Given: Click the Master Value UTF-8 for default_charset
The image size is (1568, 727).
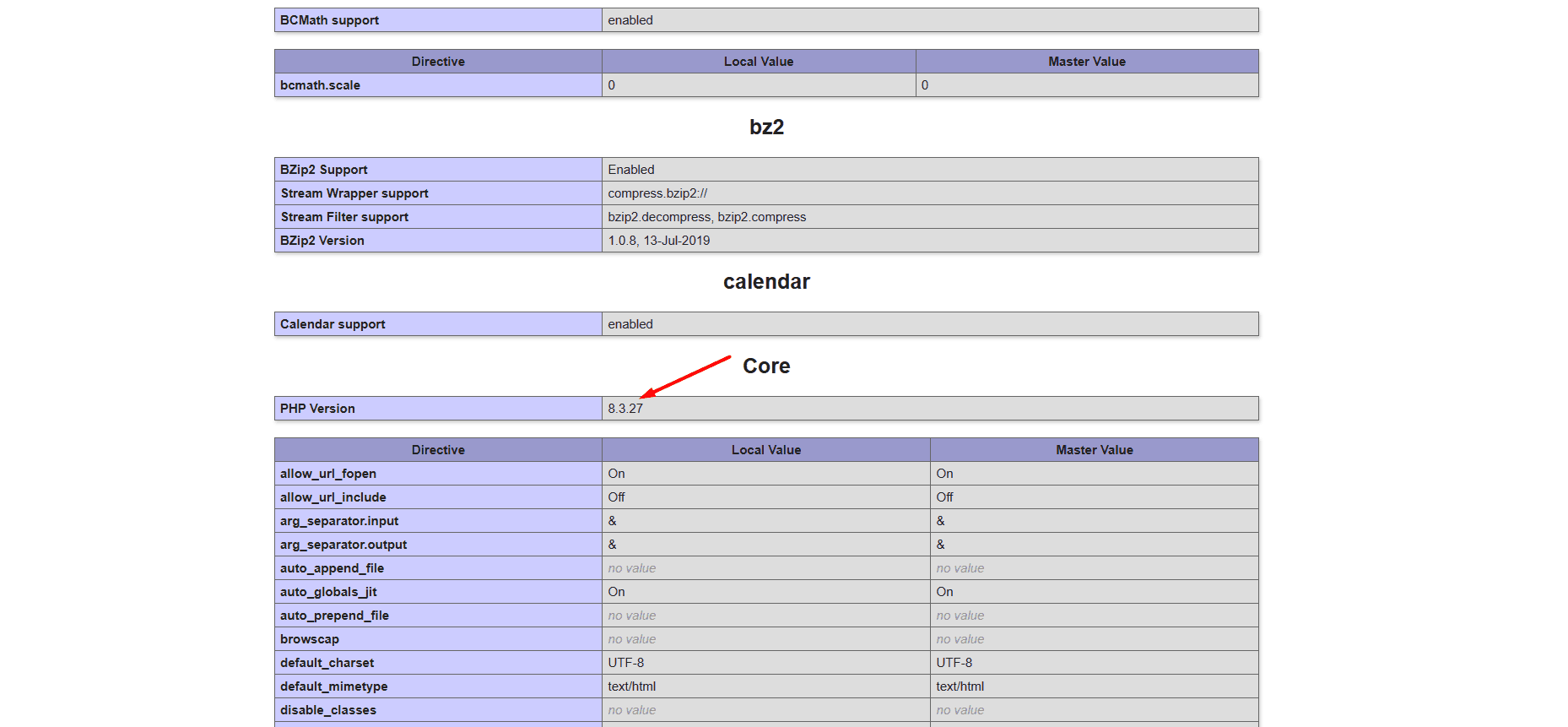Looking at the screenshot, I should click(x=954, y=663).
